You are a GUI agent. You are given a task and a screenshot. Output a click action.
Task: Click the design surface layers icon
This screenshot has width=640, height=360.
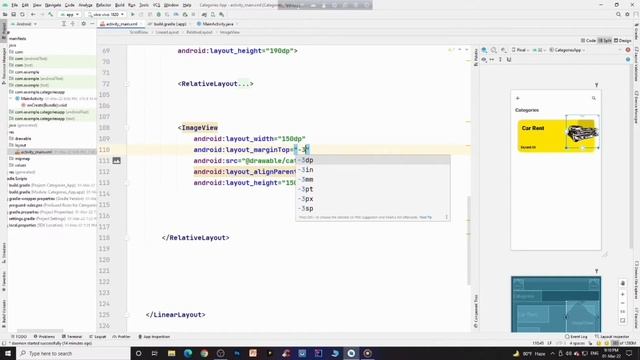[x=484, y=50]
